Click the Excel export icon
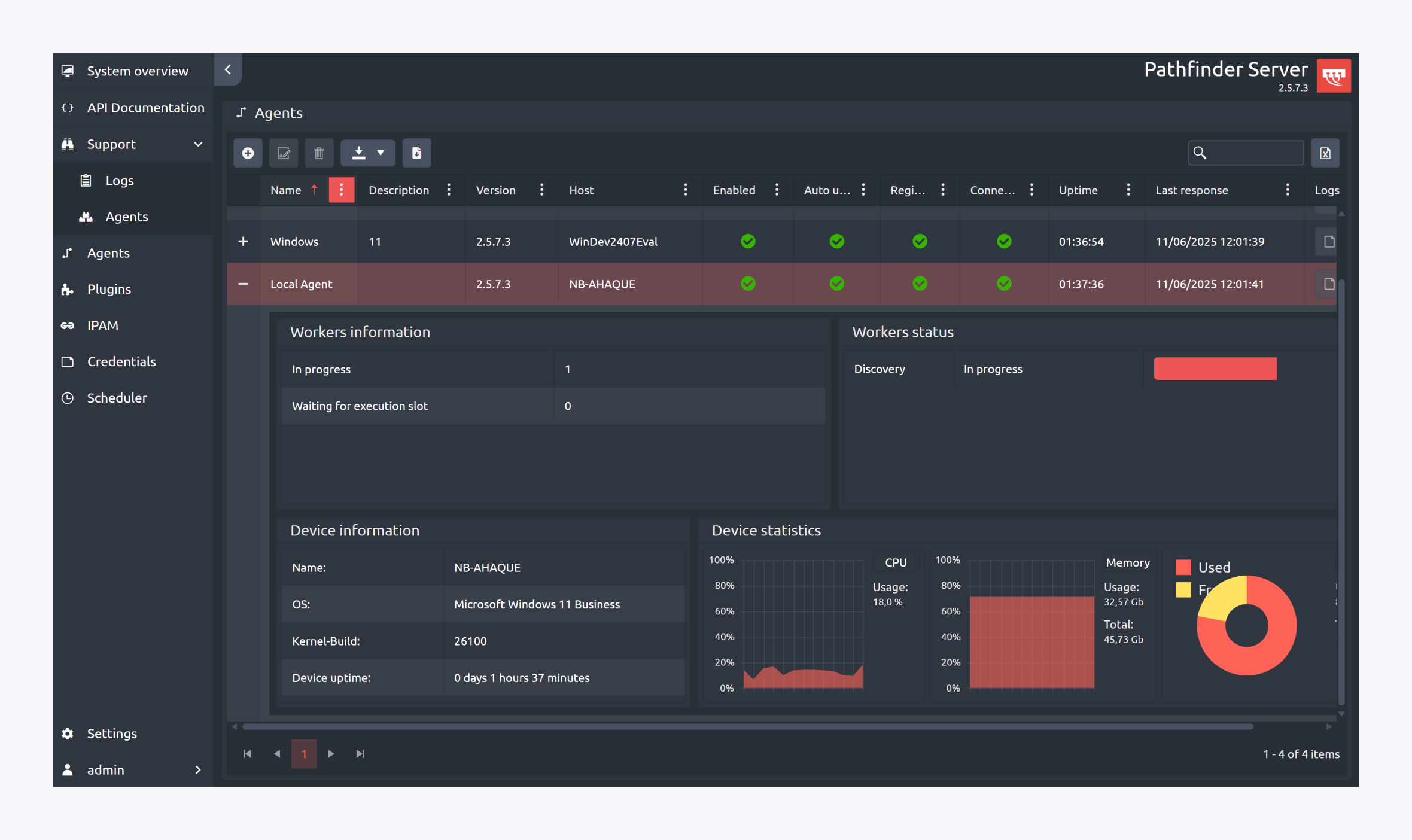The width and height of the screenshot is (1412, 840). coord(1325,153)
